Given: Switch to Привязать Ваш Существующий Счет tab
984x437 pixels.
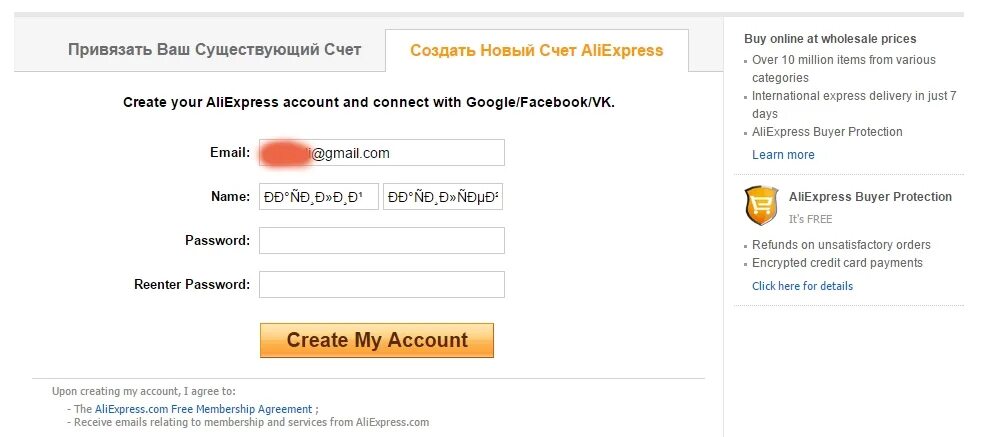Looking at the screenshot, I should (215, 50).
